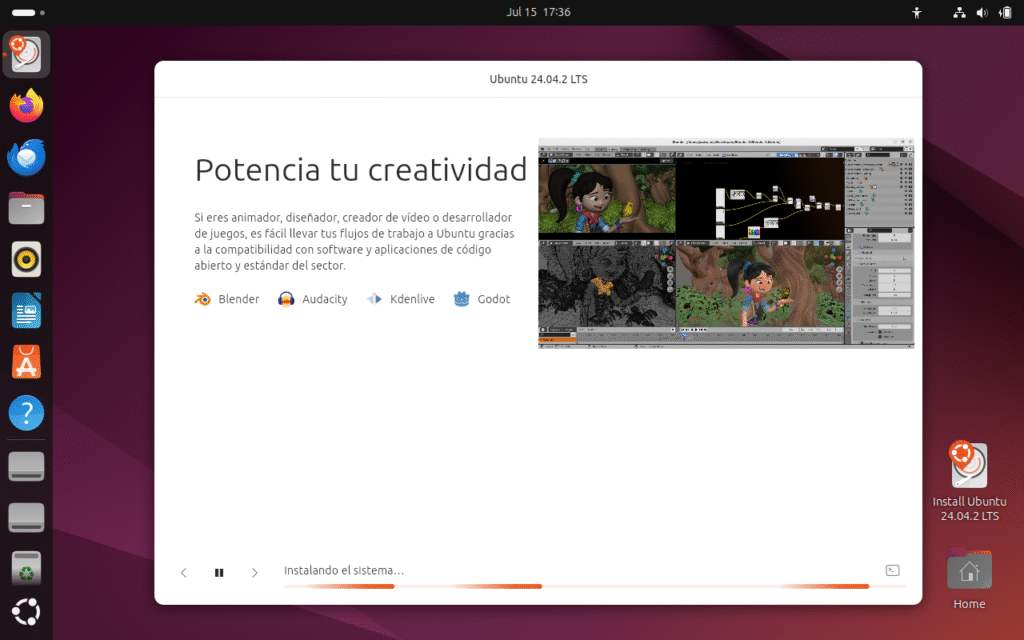
Task: Click the battery power icon in top bar
Action: coord(1005,12)
